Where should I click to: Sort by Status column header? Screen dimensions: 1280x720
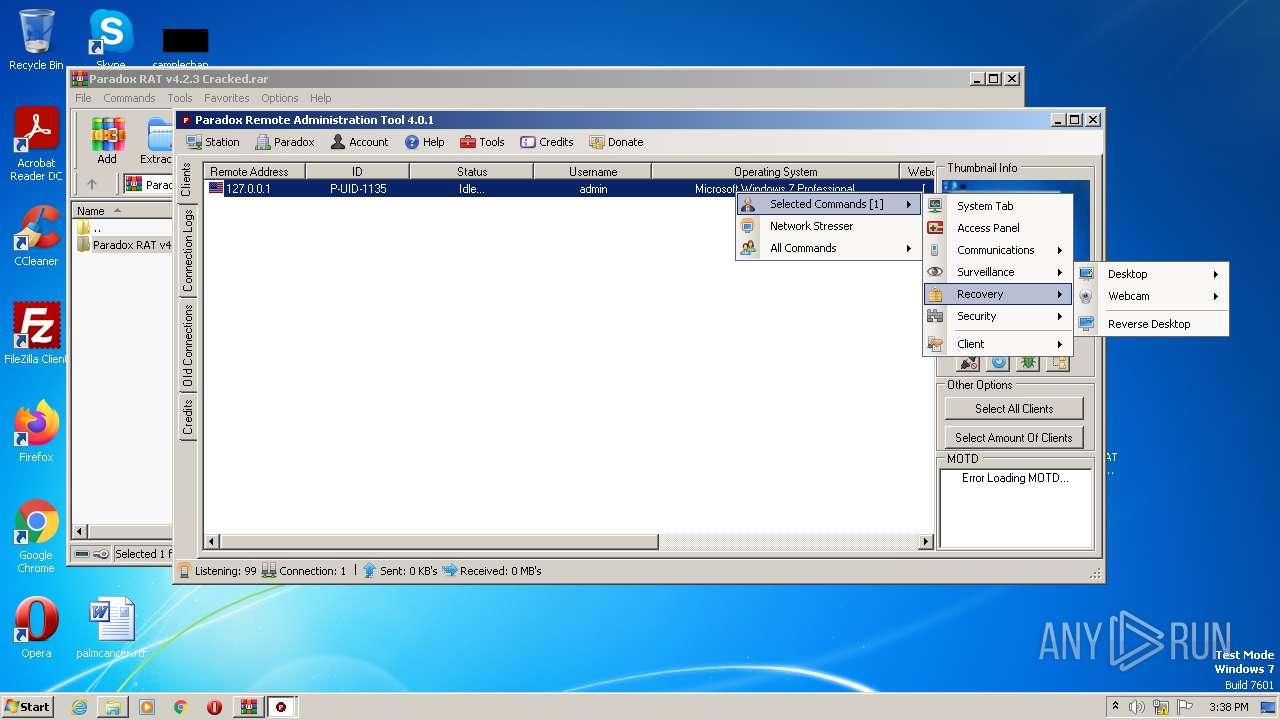(472, 171)
